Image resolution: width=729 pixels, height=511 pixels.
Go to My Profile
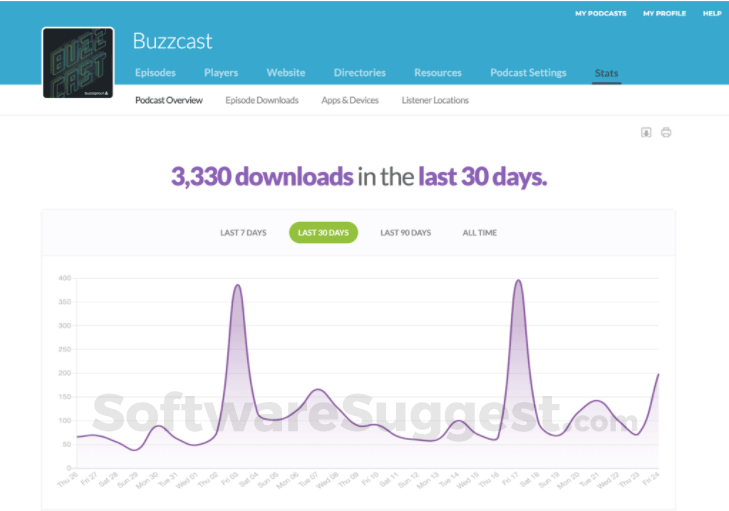tap(664, 13)
